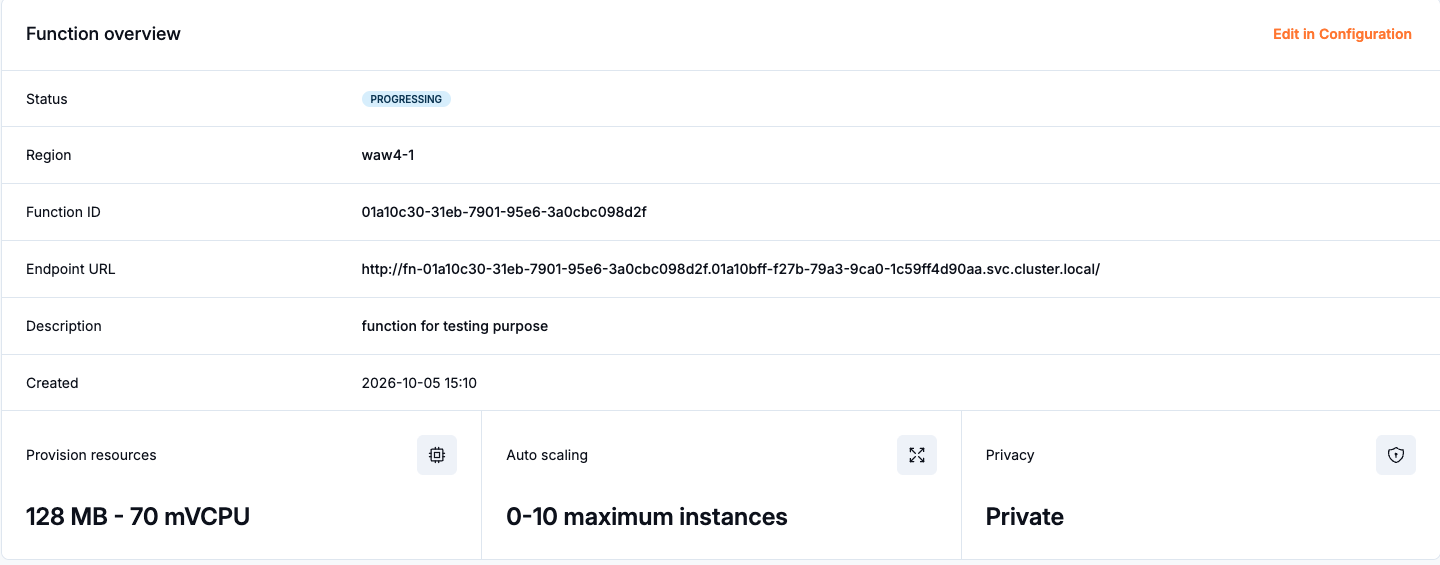This screenshot has height=565, width=1440.
Task: Click the 'Region' row label
Action: [x=49, y=155]
